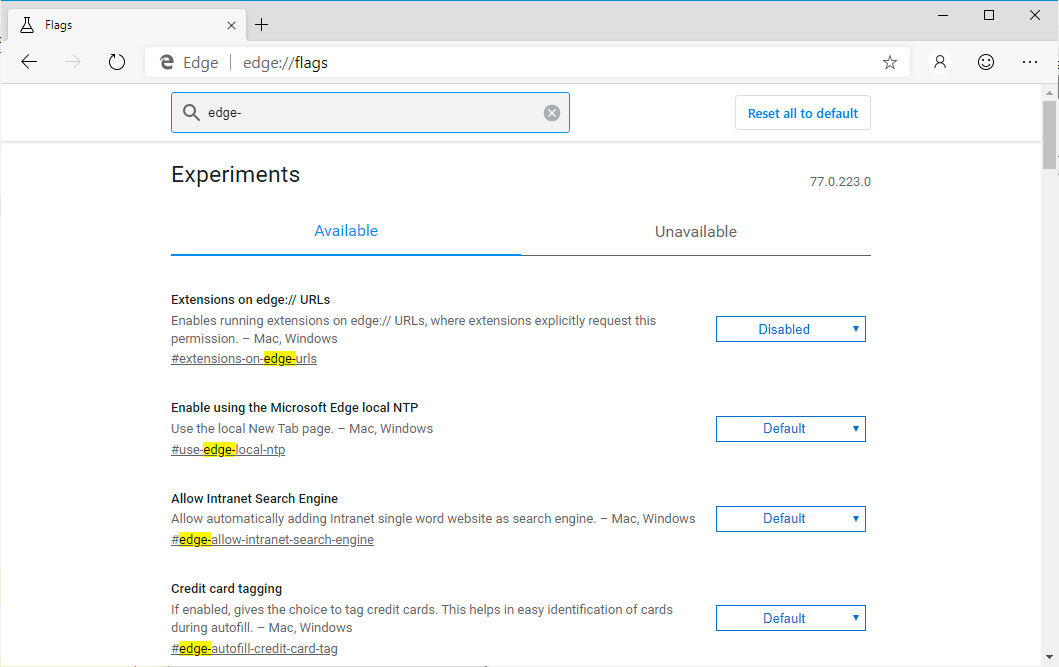1059x667 pixels.
Task: Maximize the browser window
Action: pyautogui.click(x=989, y=15)
